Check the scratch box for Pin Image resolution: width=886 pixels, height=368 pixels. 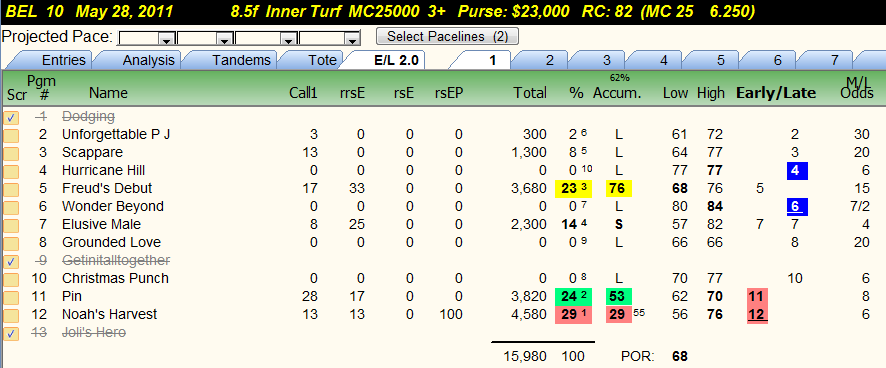point(11,298)
